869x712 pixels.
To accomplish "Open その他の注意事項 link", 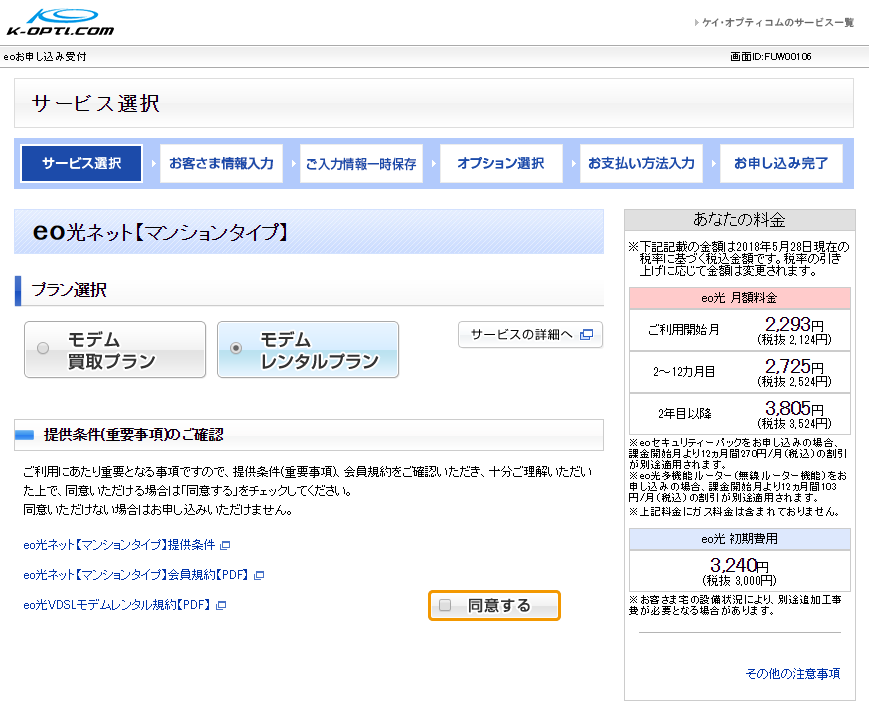I will [x=793, y=674].
